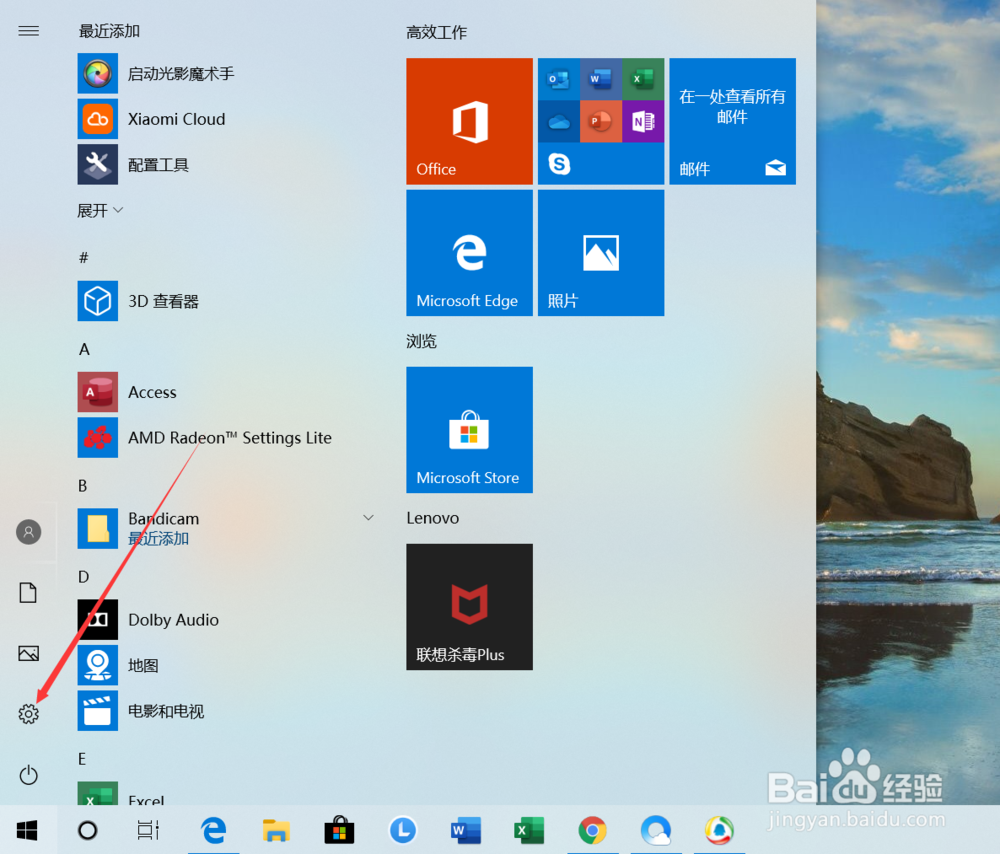
Task: Open the 联想杀毒Plus tile
Action: tap(469, 607)
